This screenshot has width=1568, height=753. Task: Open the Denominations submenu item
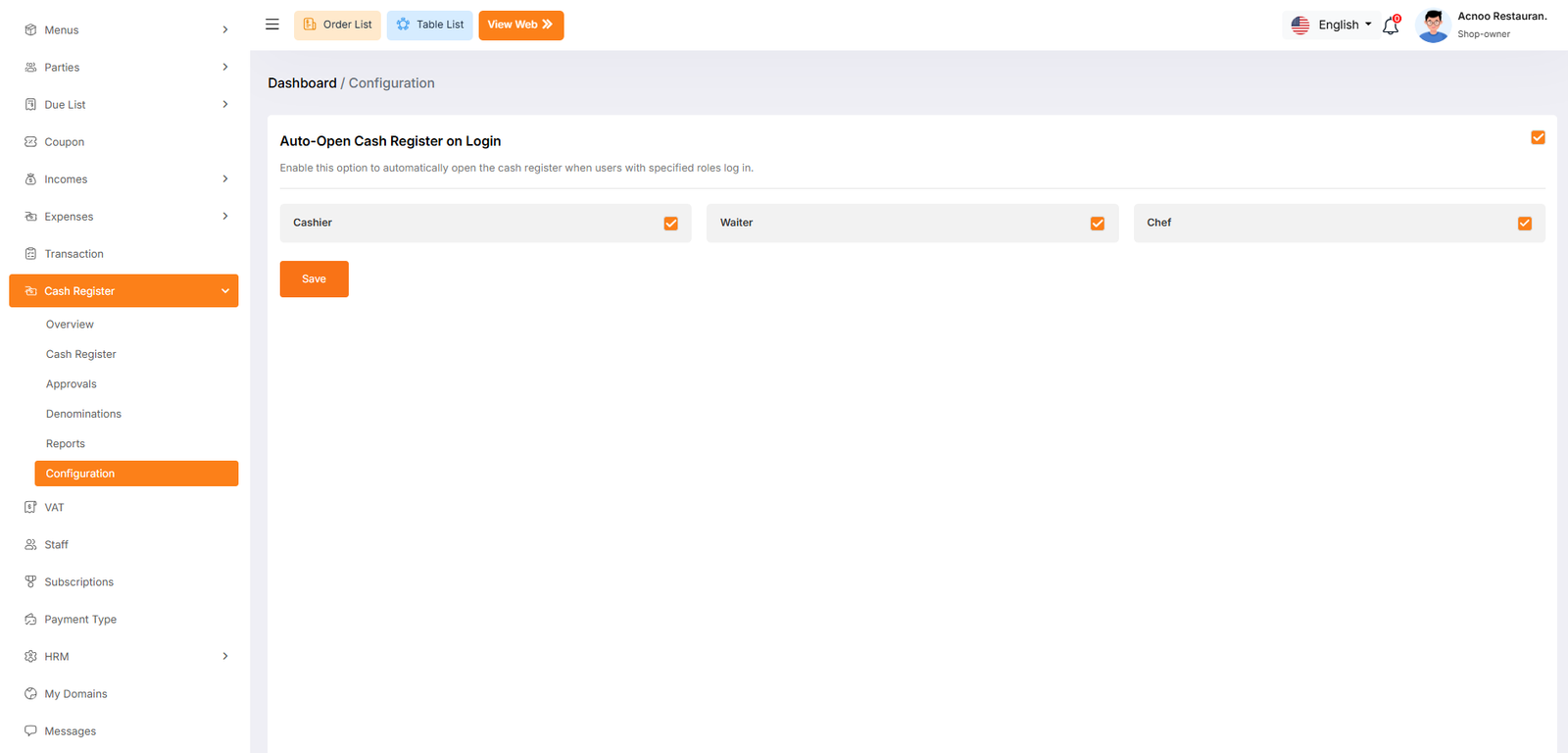coord(83,414)
